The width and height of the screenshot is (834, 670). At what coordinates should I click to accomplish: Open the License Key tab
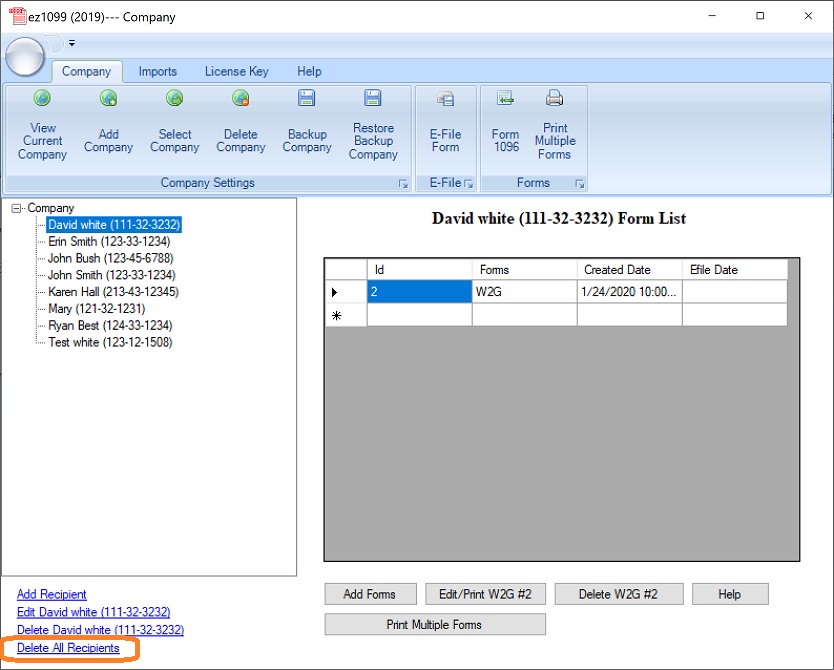[x=236, y=72]
